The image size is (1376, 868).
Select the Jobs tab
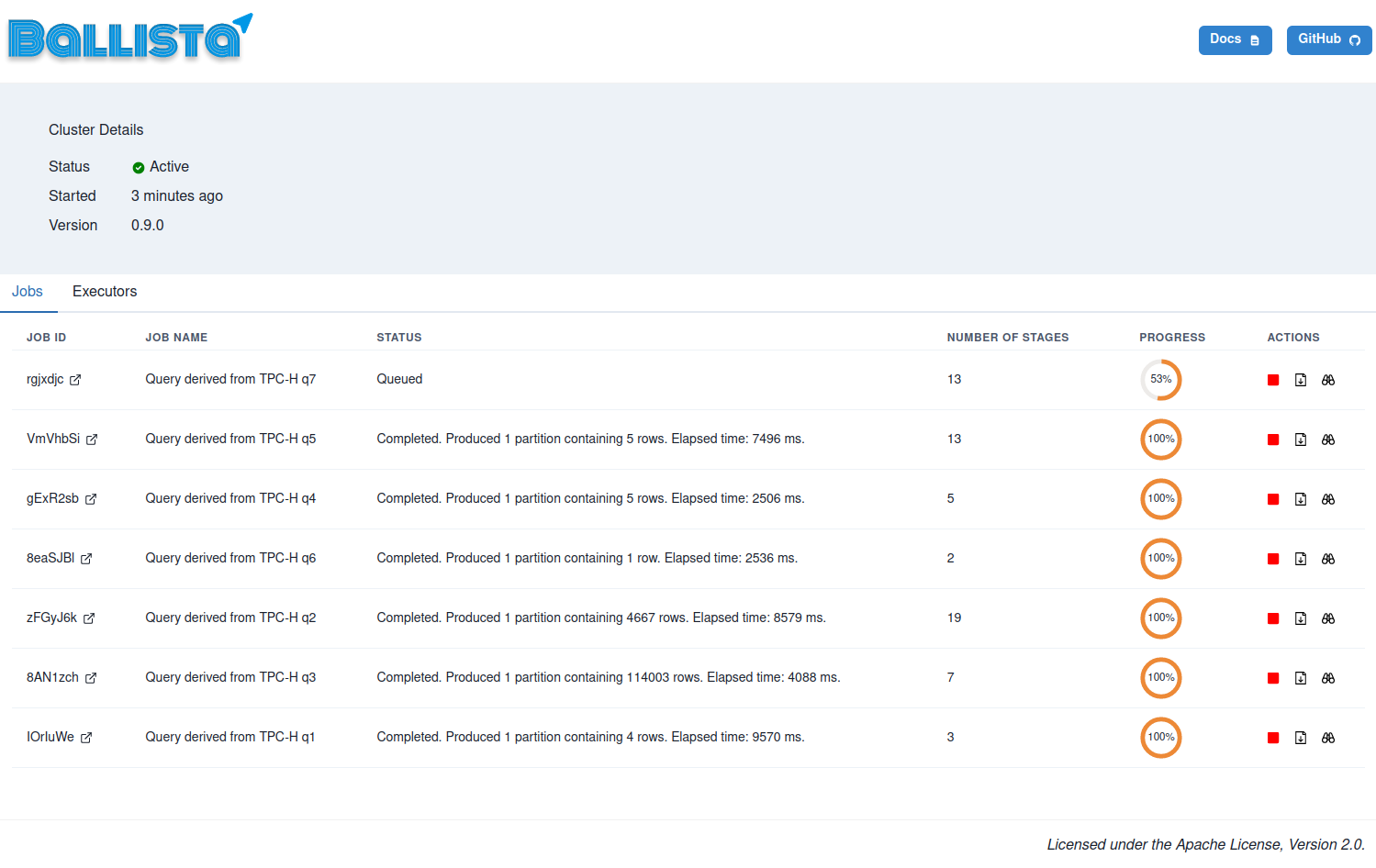coord(28,292)
